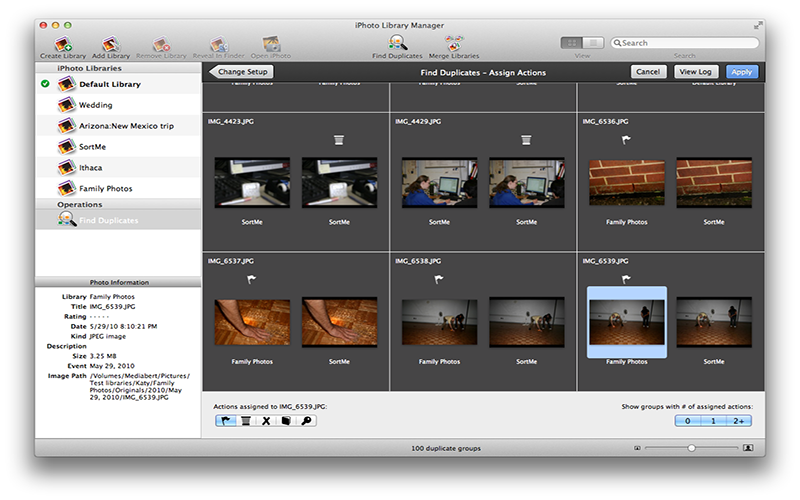Screen dimensions: 800x500
Task: Select Find Duplicates under Operations
Action: (118, 220)
